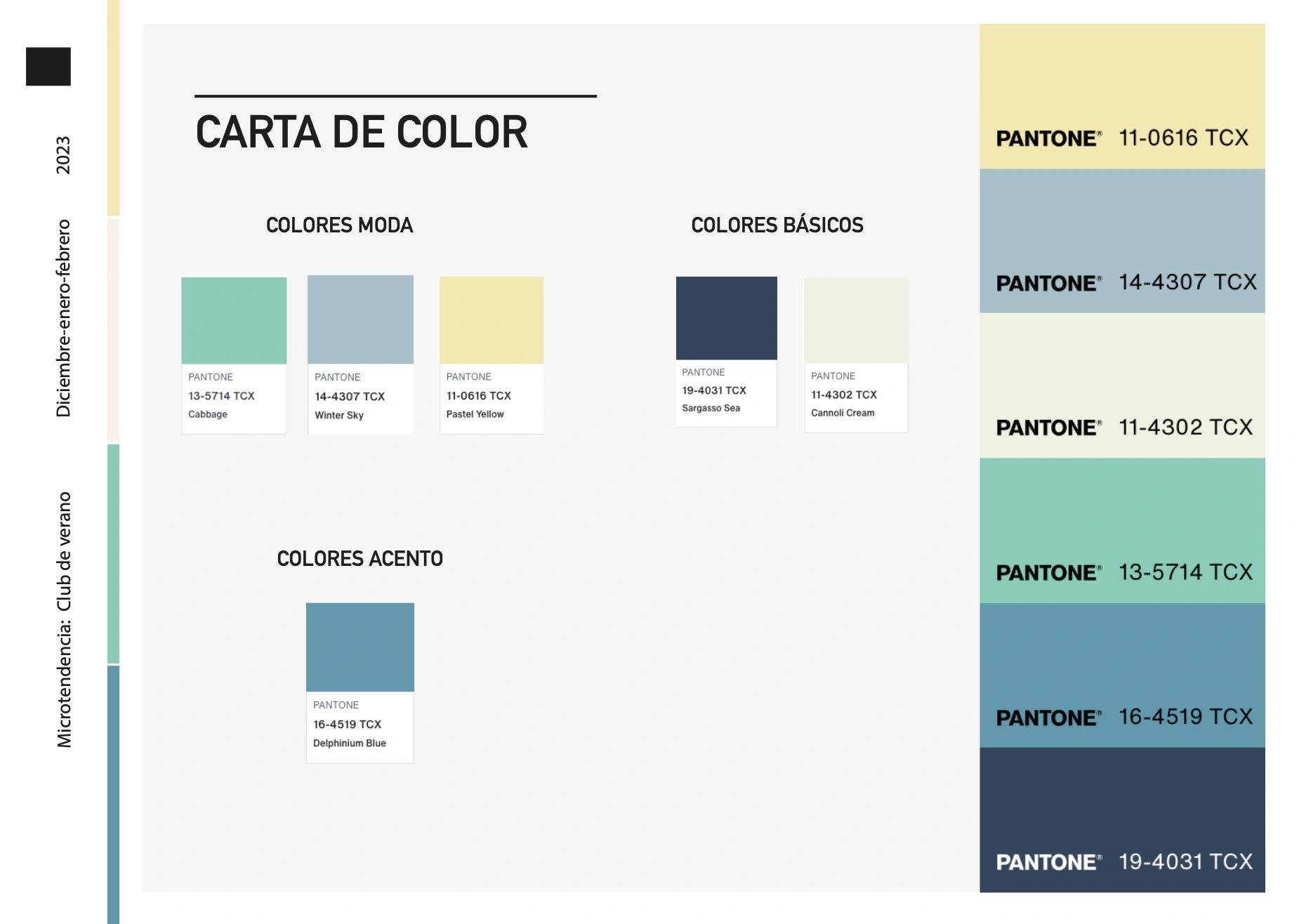
Task: Pick the small Sargasso Sea swatch card
Action: click(726, 351)
